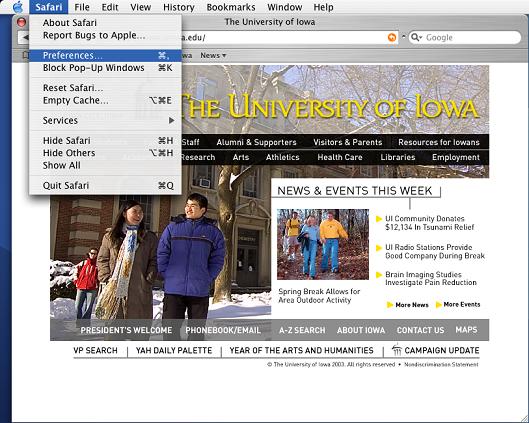Open VP Search link

point(95,350)
